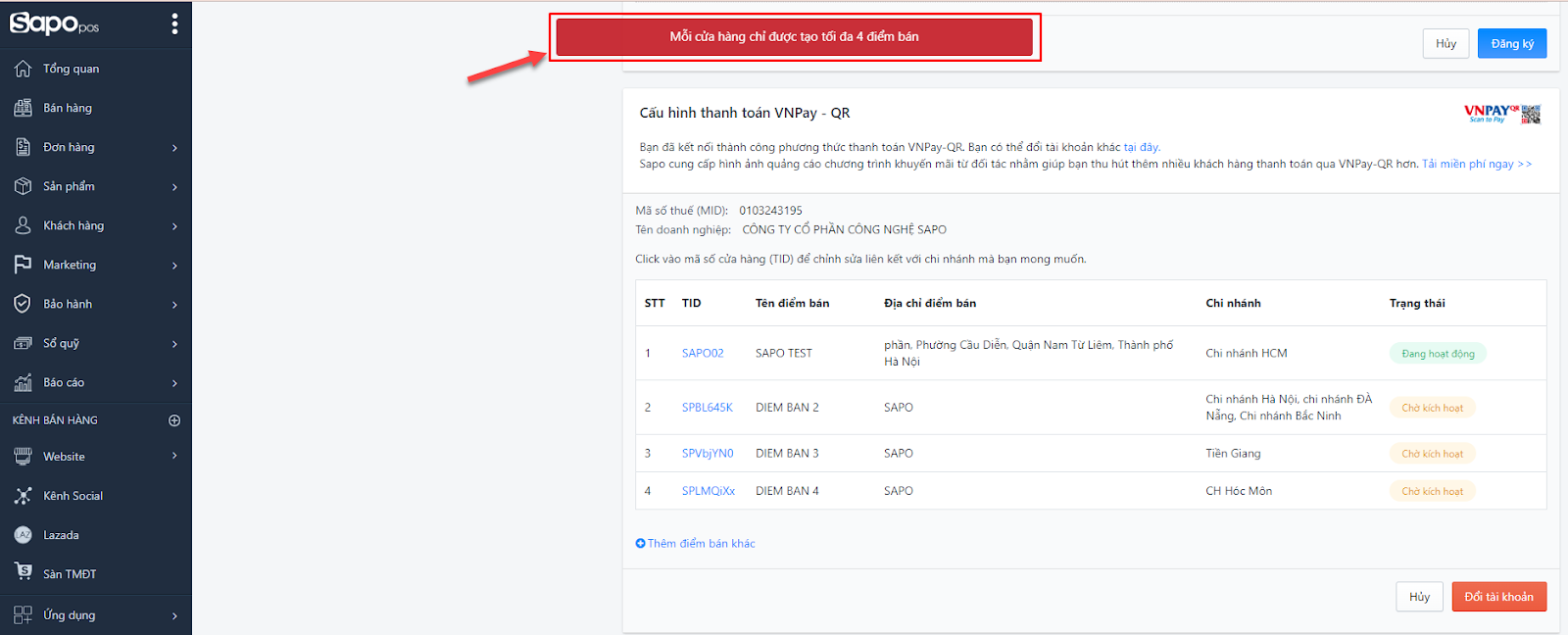Expand the Sổ quỹ submenu chevron

(175, 344)
